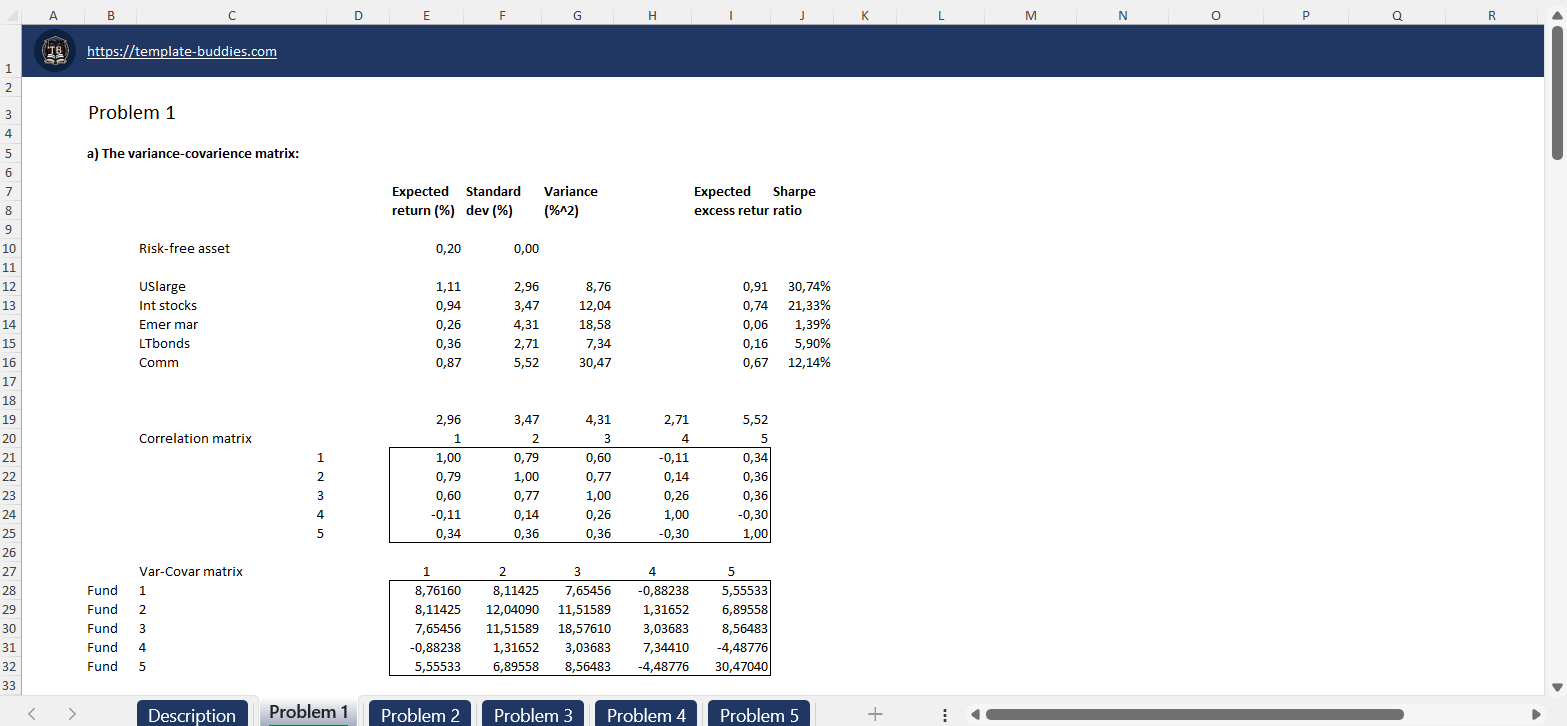Switch to the Problem 4 sheet tab
The height and width of the screenshot is (726, 1567).
[646, 714]
